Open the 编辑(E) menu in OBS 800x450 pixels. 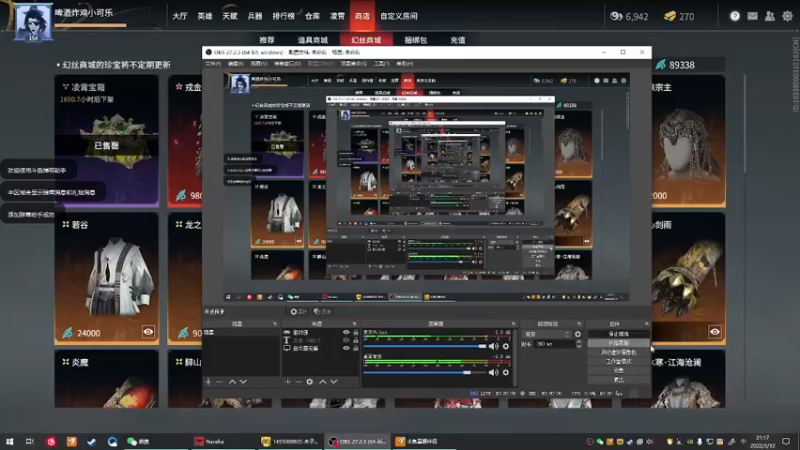(x=236, y=64)
